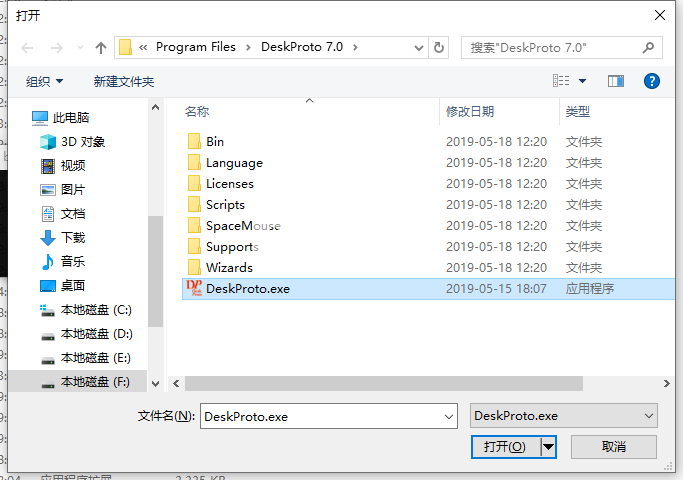The width and height of the screenshot is (683, 480).
Task: Open more view options arrow
Action: pyautogui.click(x=582, y=81)
